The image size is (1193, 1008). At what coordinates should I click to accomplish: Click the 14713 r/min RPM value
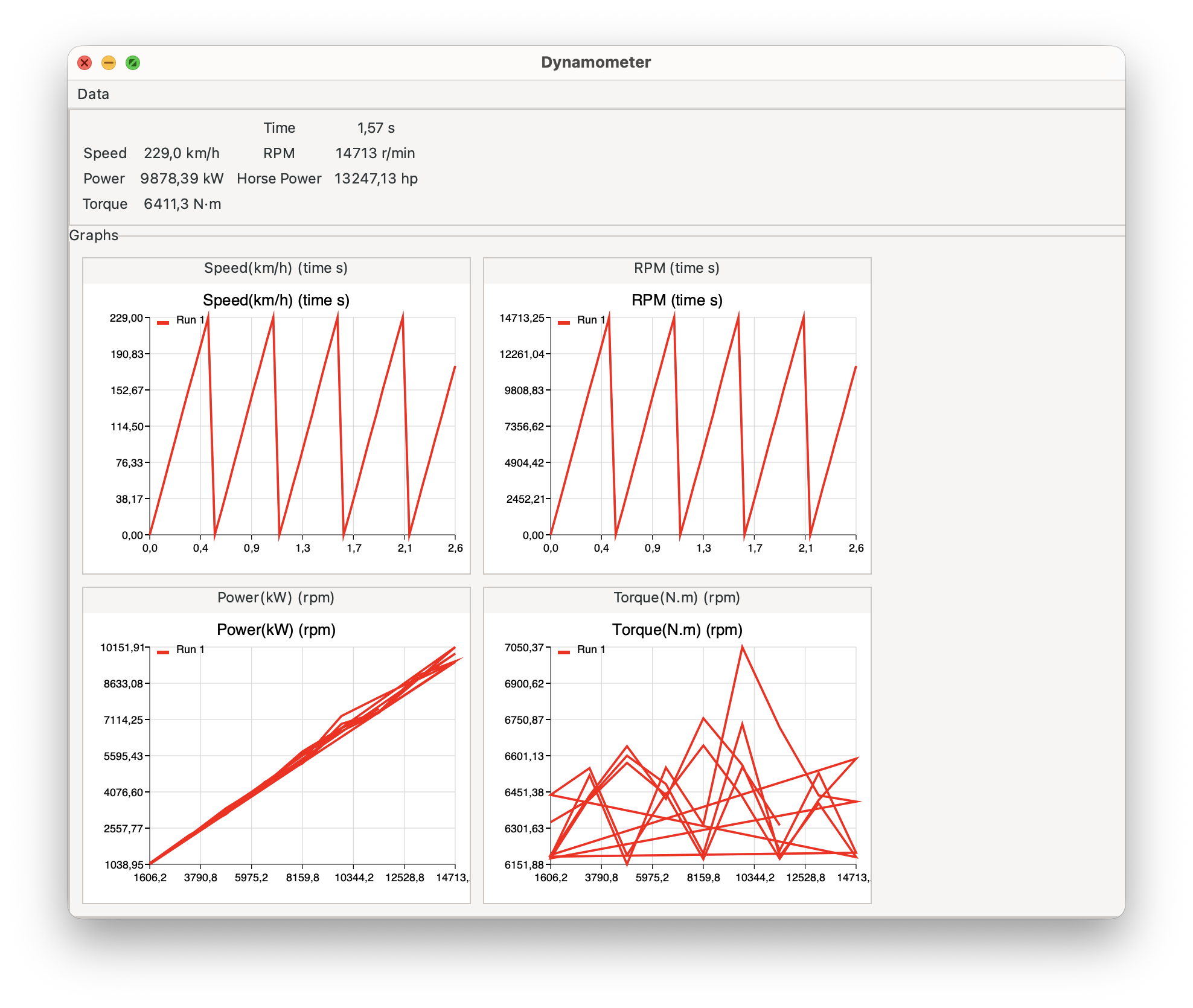pyautogui.click(x=375, y=153)
